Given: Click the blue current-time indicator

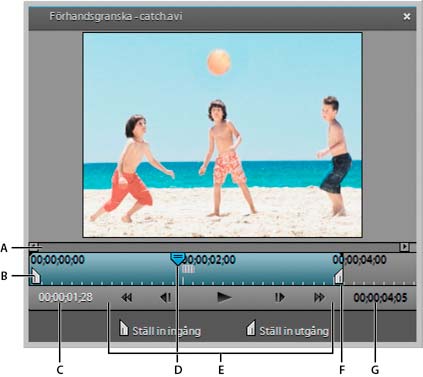Looking at the screenshot, I should coord(178,258).
